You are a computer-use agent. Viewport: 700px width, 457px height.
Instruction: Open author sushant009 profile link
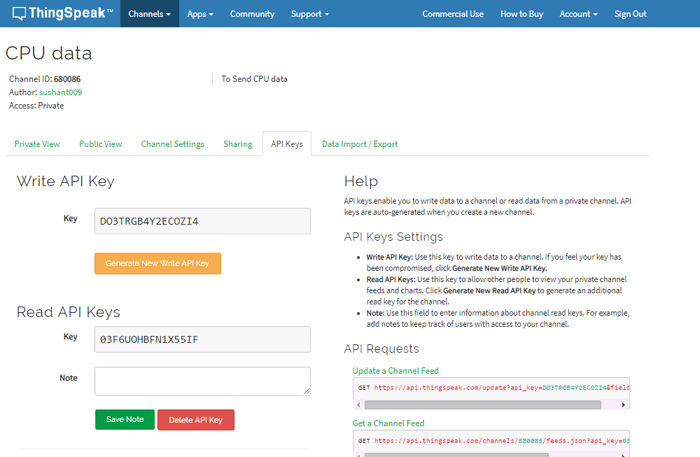coord(60,92)
